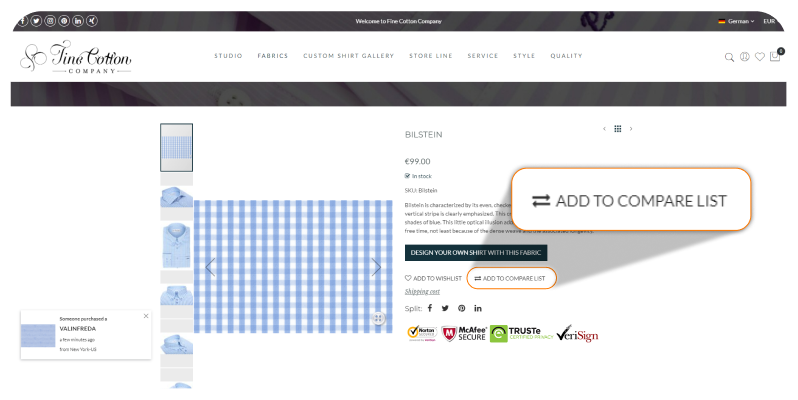The image size is (798, 400).
Task: Open the Fabrics menu
Action: click(273, 56)
